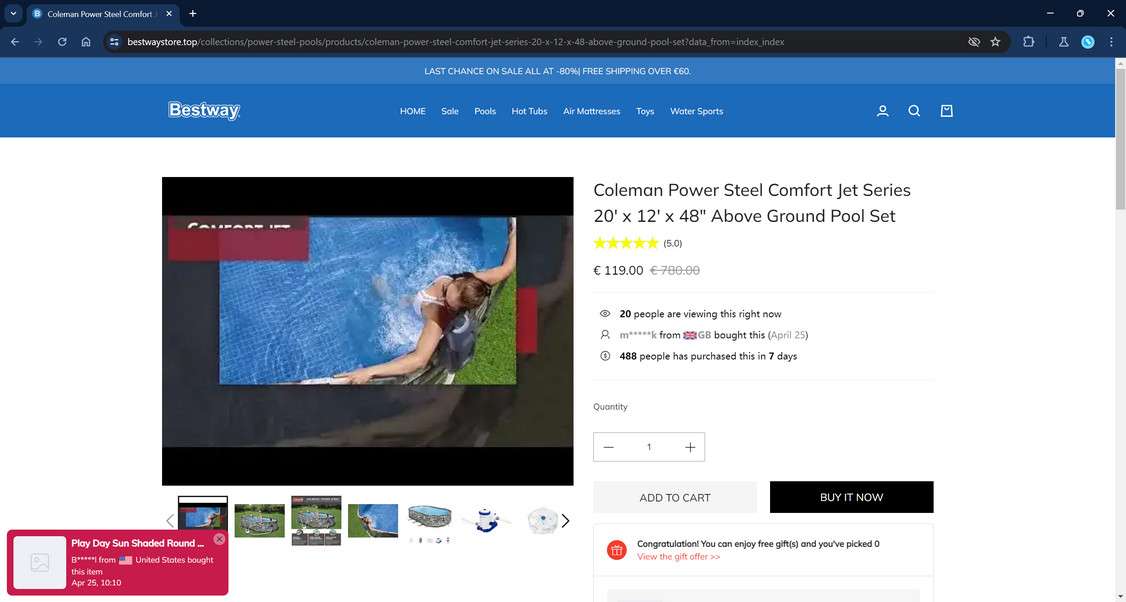Click the address bar URL
1126x602 pixels.
click(455, 42)
